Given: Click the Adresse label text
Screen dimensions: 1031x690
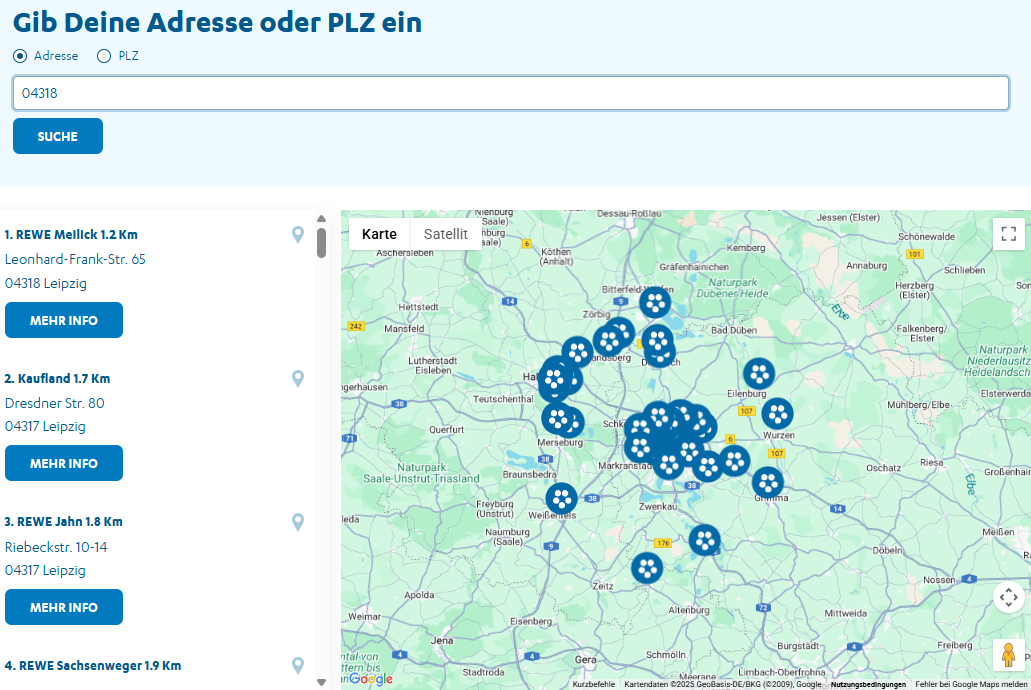Looking at the screenshot, I should pos(56,56).
